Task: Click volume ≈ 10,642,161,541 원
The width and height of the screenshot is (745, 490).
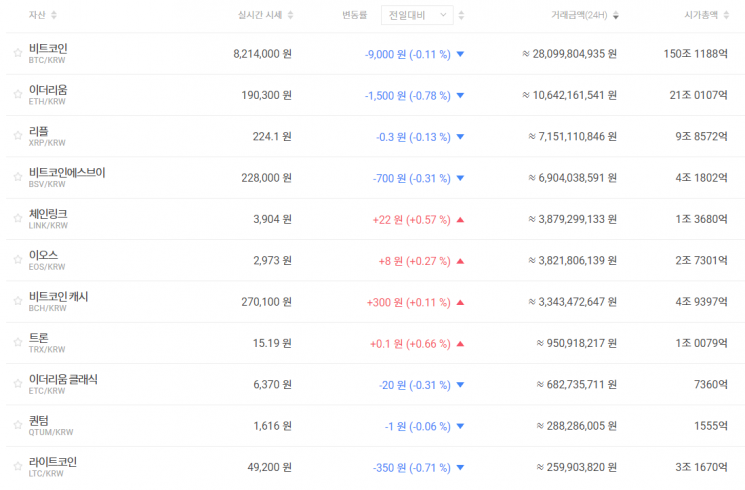Action: [569, 95]
